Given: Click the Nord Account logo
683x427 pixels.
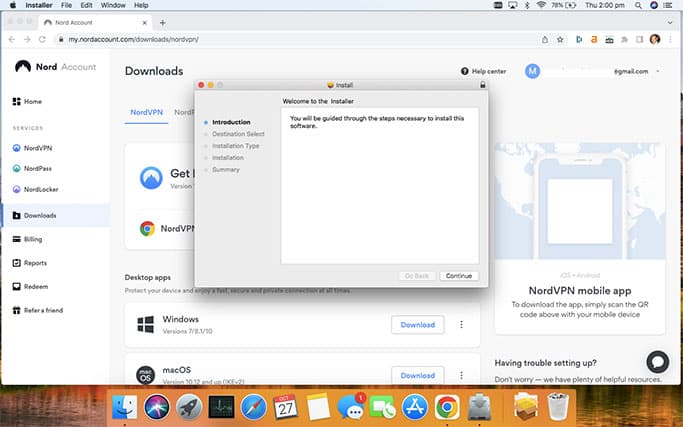Looking at the screenshot, I should pos(55,67).
